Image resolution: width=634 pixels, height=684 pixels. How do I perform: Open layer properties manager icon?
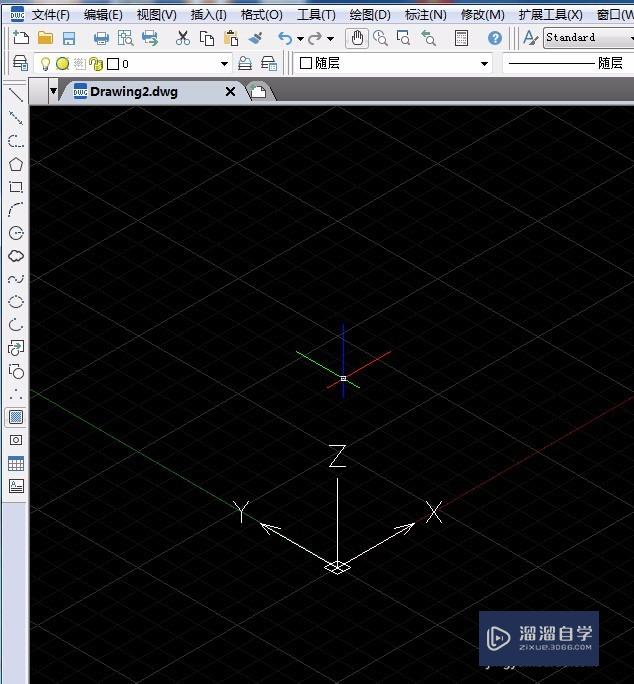pyautogui.click(x=20, y=63)
